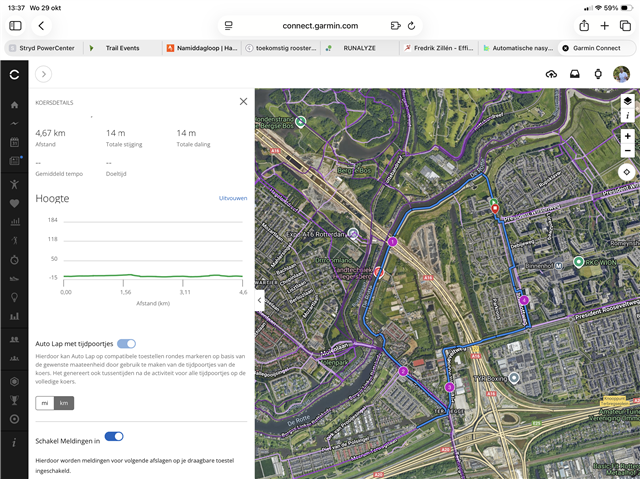This screenshot has width=640, height=479.
Task: Close the Koersdetails panel
Action: 243,101
